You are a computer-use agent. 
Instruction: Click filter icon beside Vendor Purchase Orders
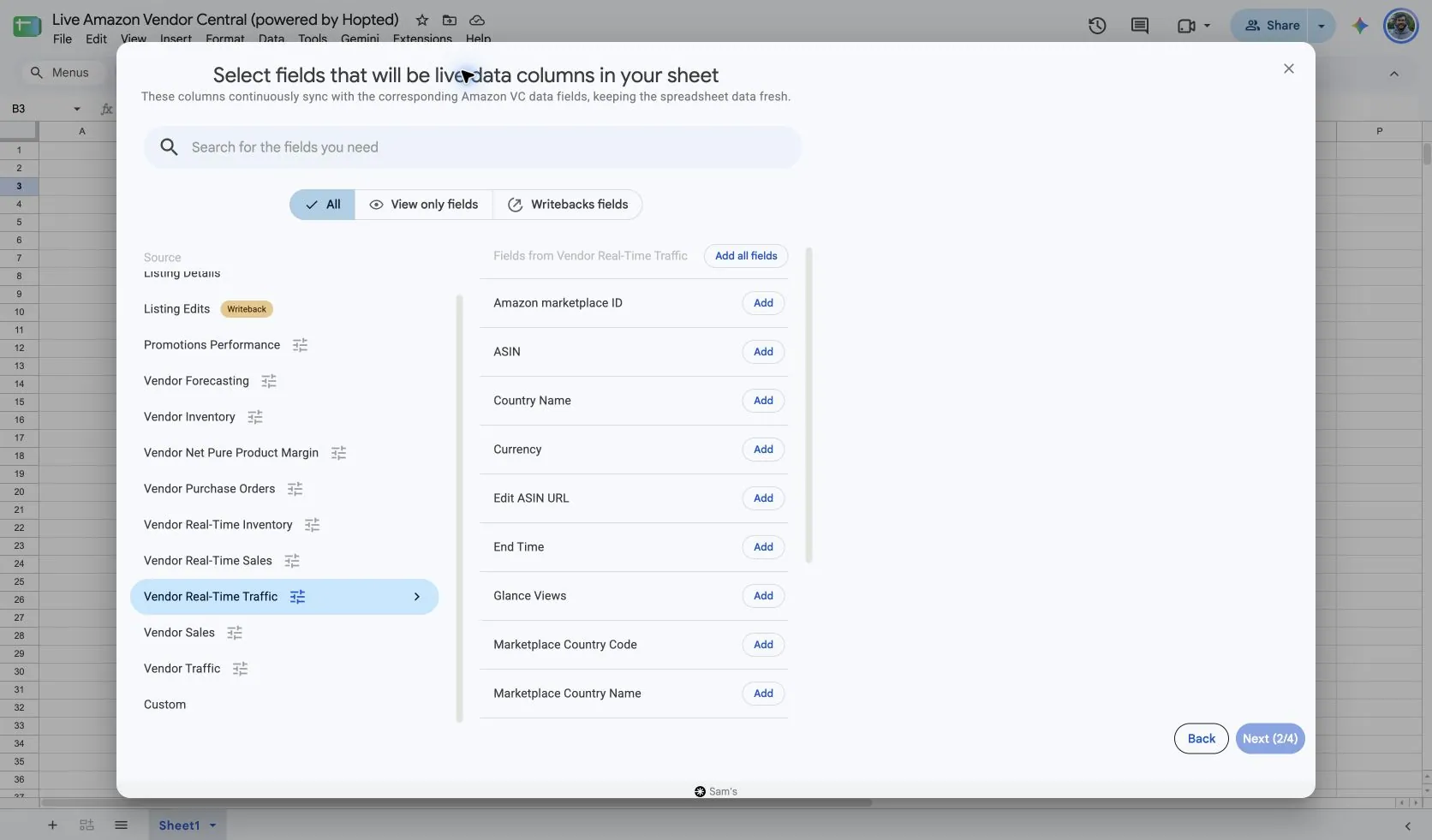295,489
